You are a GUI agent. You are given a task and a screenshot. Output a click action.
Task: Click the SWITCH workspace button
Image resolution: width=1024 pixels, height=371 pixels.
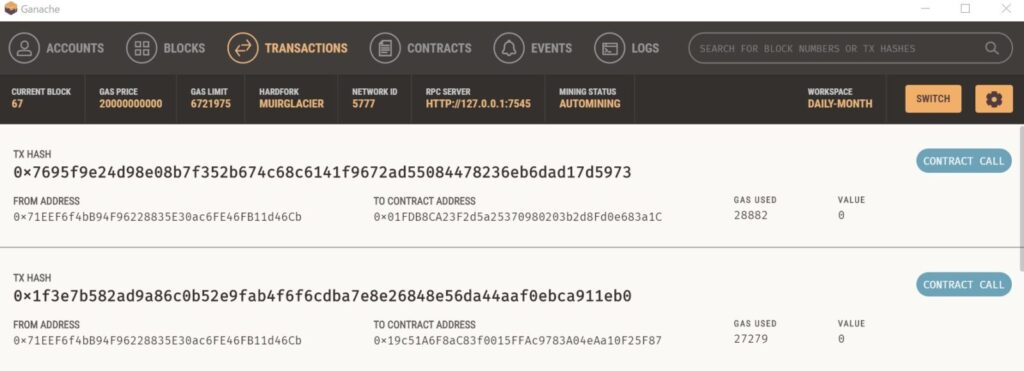(933, 99)
